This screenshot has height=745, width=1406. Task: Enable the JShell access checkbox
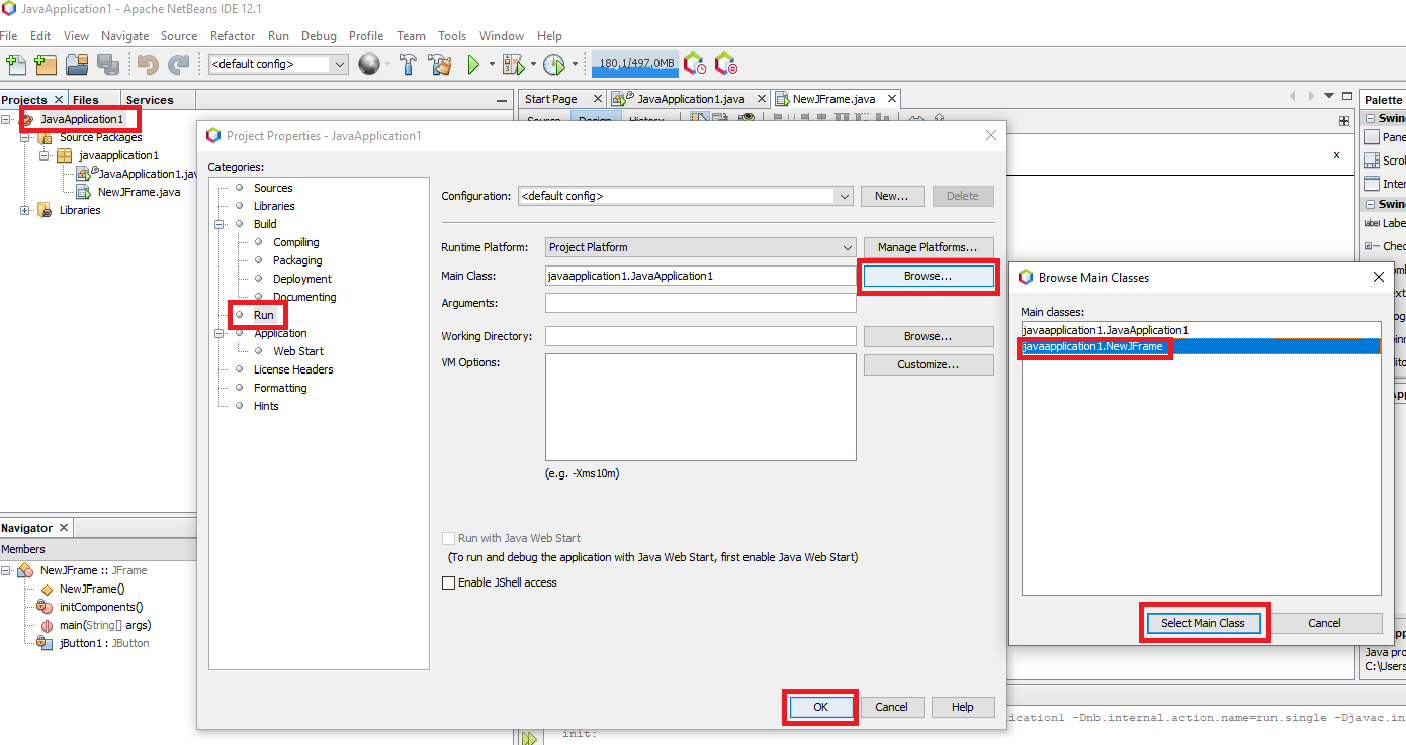[449, 583]
